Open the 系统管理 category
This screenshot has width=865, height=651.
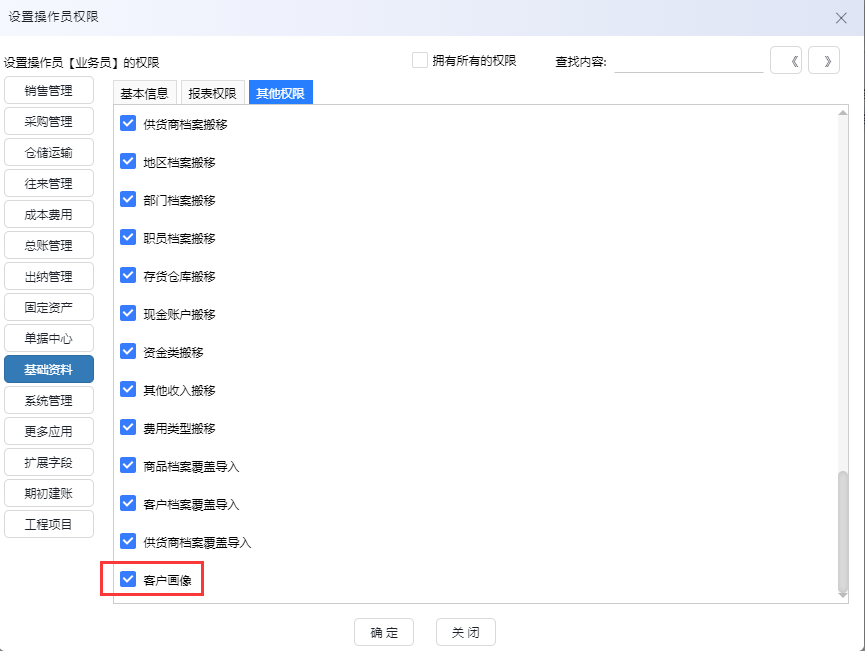coord(48,399)
